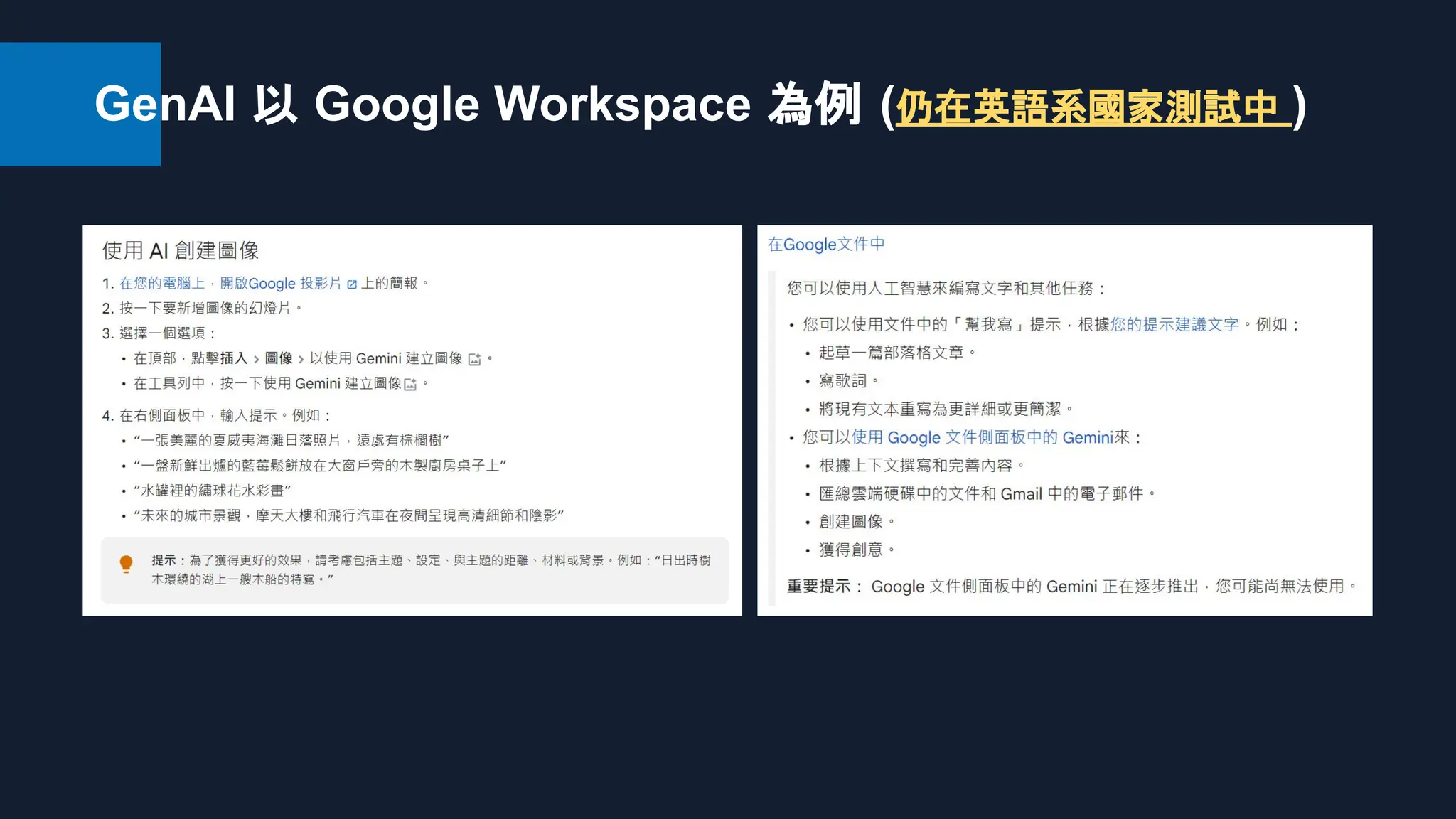Open the 開啟Google 投影片 link
The width and height of the screenshot is (1456, 819).
click(x=281, y=283)
